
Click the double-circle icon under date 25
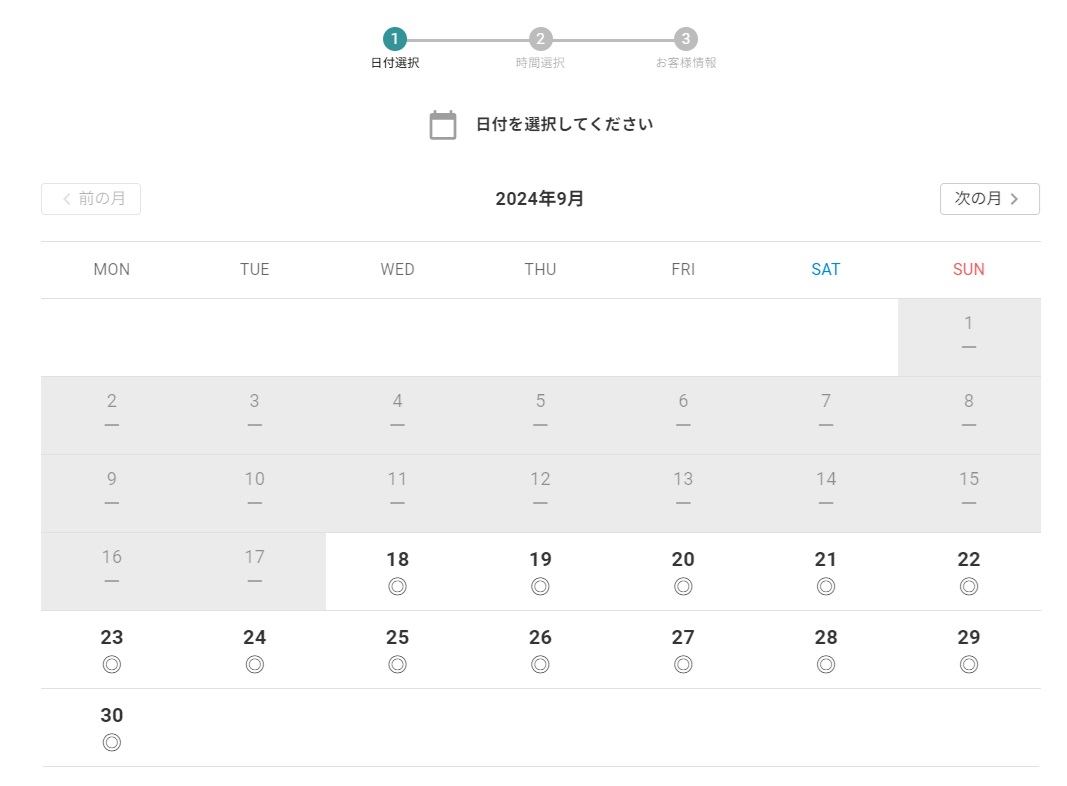[397, 664]
